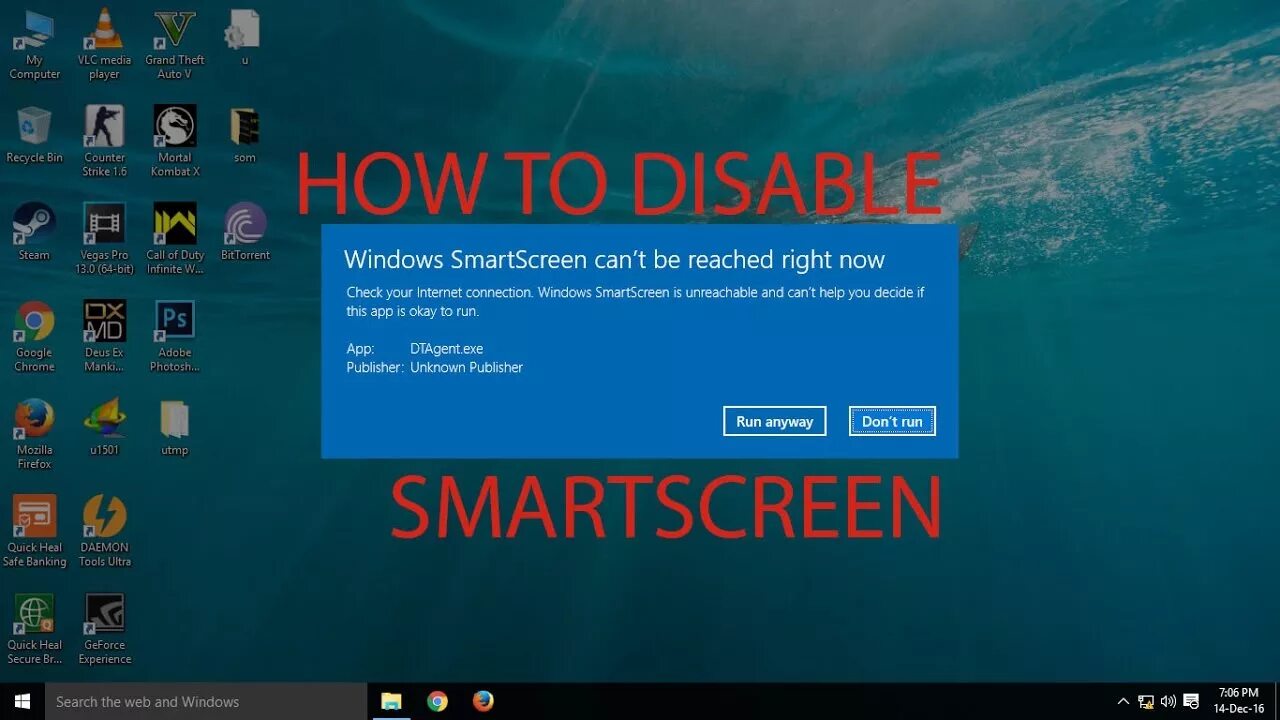1280x720 pixels.
Task: Launch Firefox from the taskbar
Action: point(483,702)
